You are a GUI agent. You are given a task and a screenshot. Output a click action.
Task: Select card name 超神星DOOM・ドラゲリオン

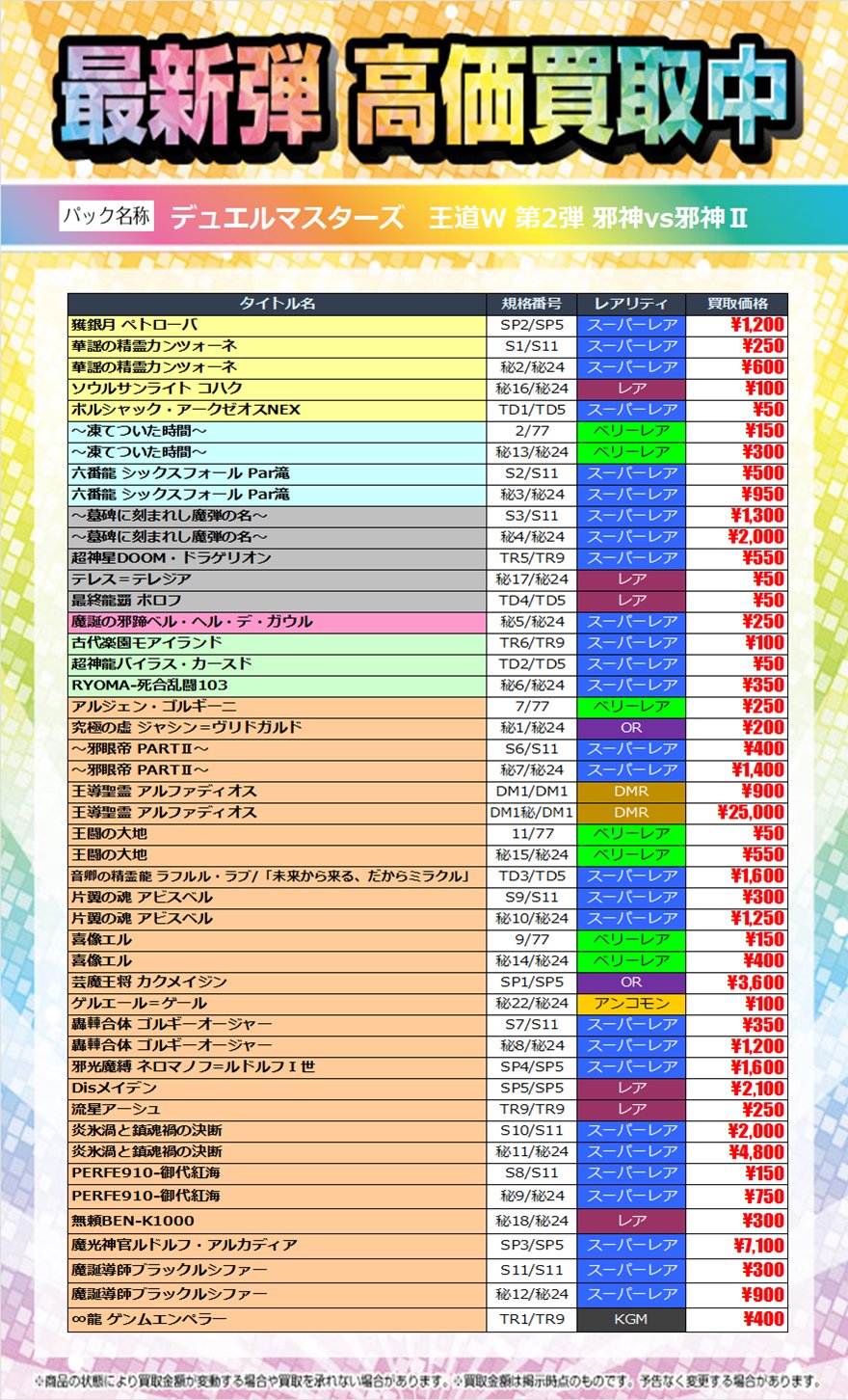172,558
